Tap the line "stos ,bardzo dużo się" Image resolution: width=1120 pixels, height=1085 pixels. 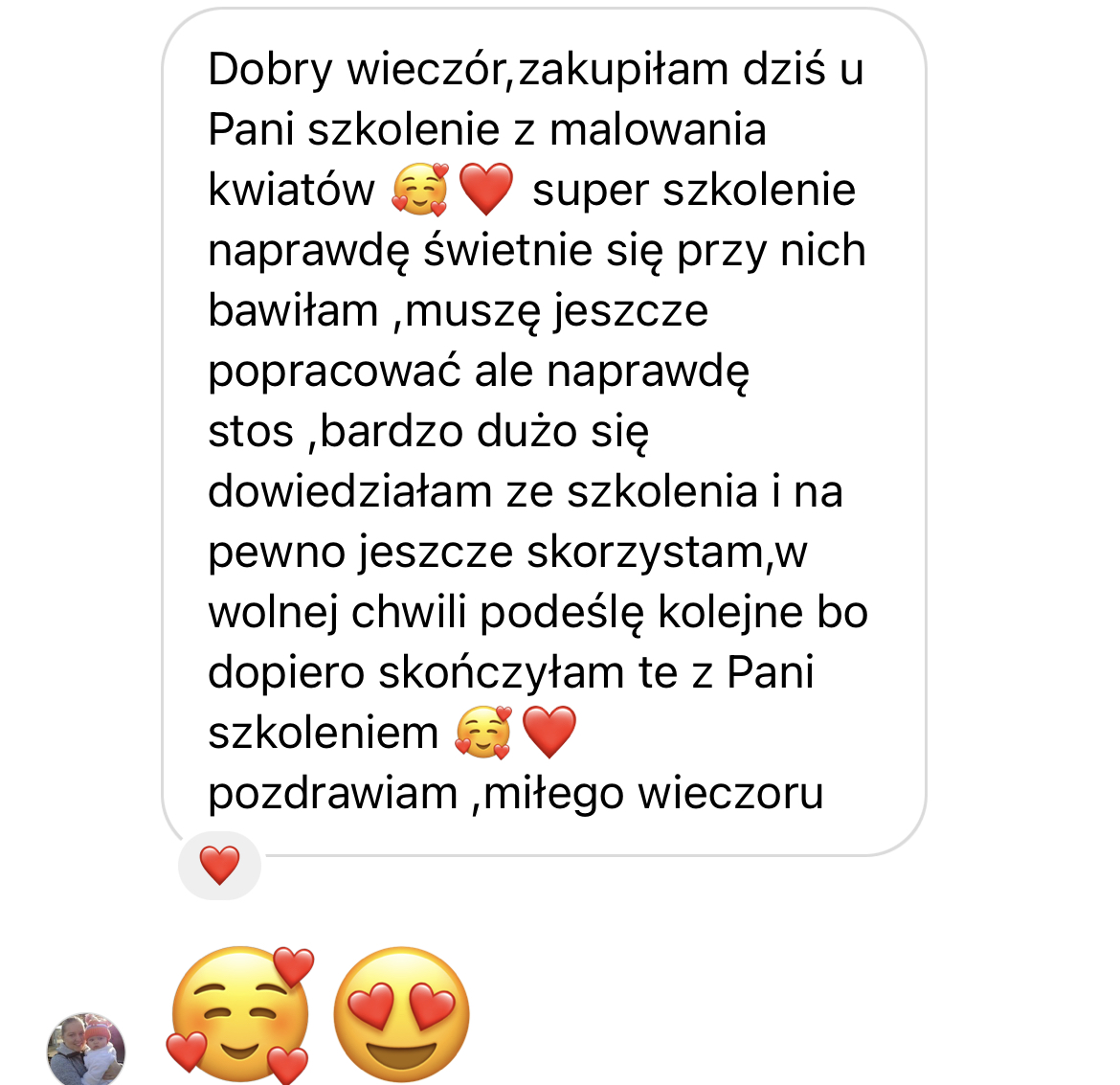(429, 433)
